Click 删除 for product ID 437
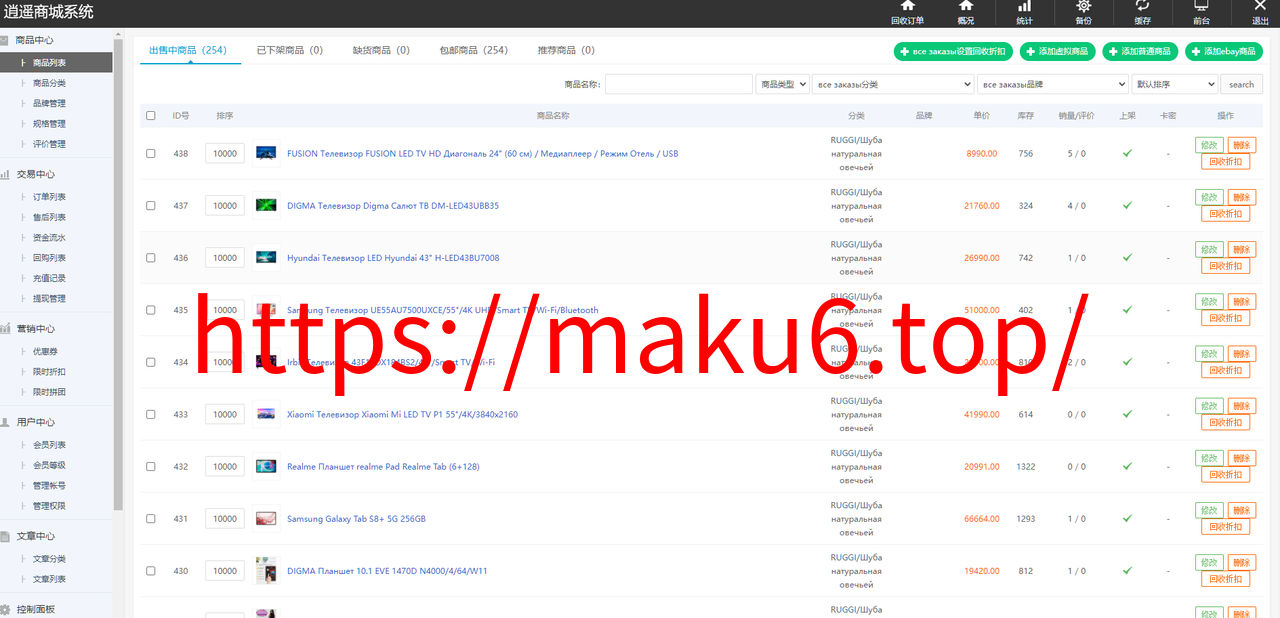This screenshot has width=1280, height=618. point(1241,197)
